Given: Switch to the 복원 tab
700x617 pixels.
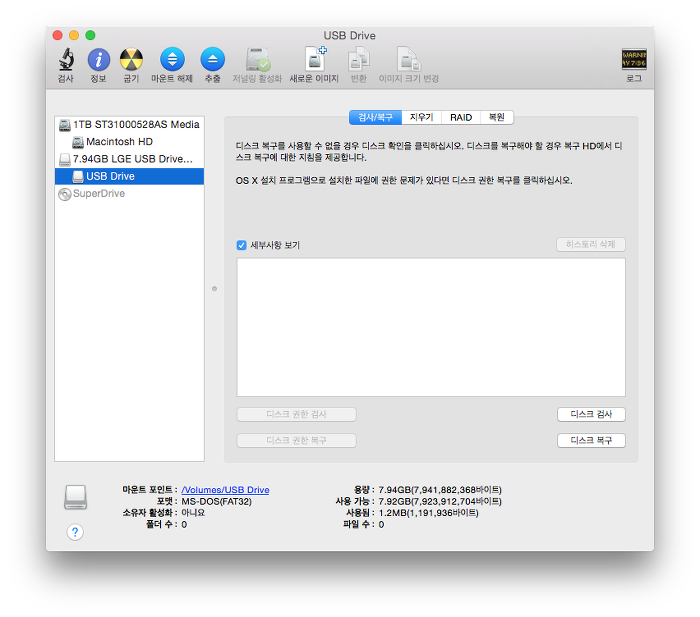Looking at the screenshot, I should tap(497, 117).
